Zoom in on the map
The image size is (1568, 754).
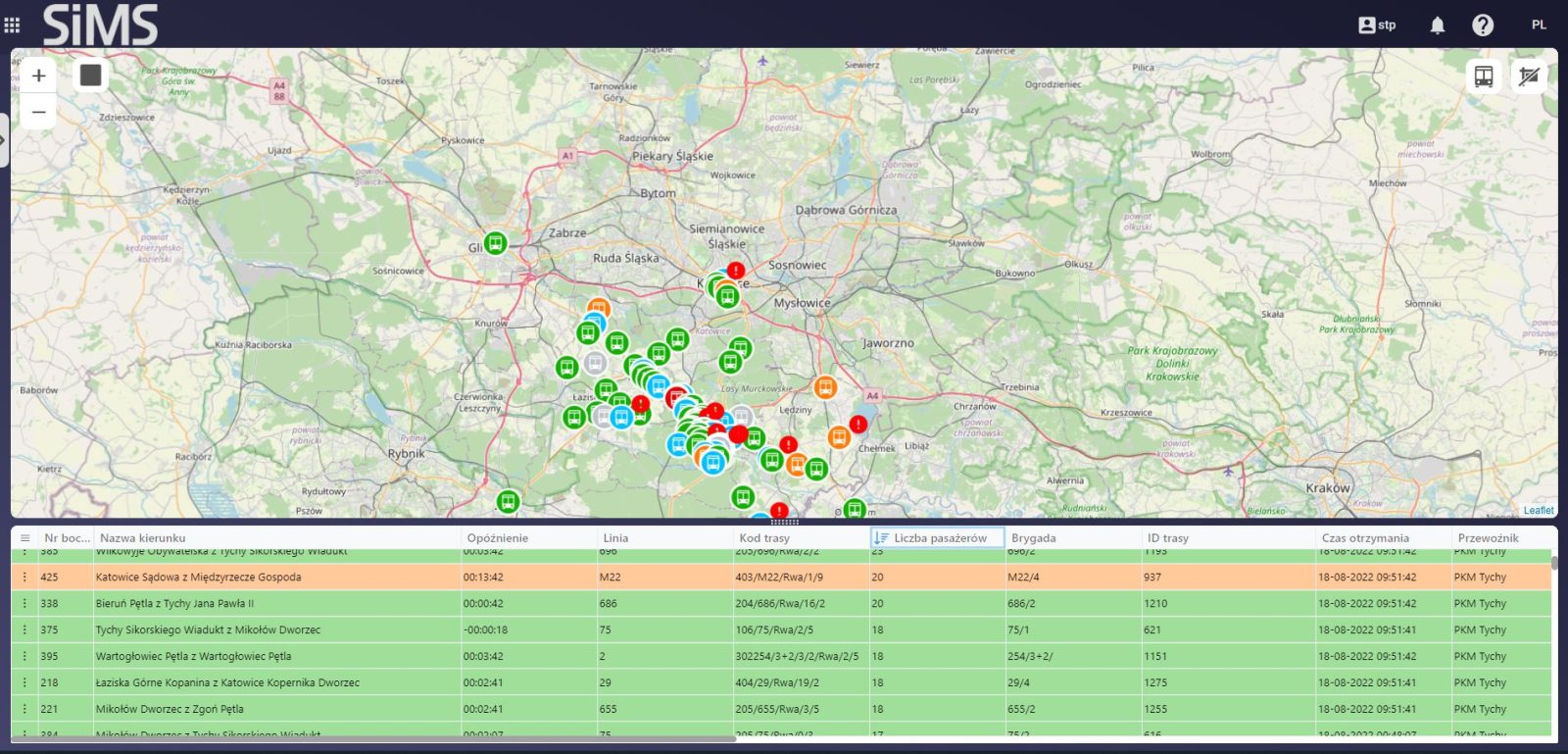[x=38, y=75]
